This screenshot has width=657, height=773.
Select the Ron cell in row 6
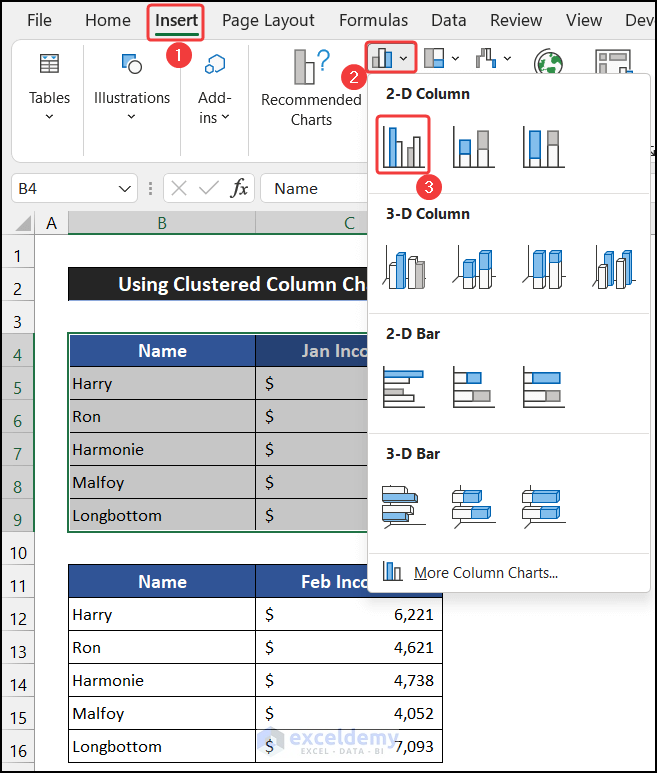pyautogui.click(x=162, y=417)
